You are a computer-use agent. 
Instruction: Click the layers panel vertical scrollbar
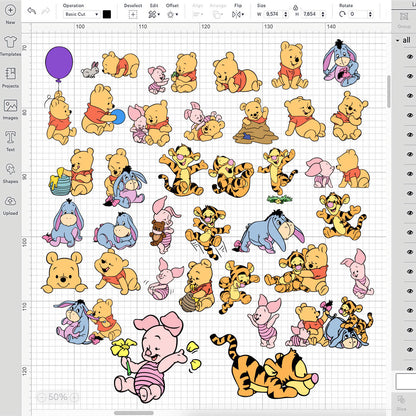(388, 91)
